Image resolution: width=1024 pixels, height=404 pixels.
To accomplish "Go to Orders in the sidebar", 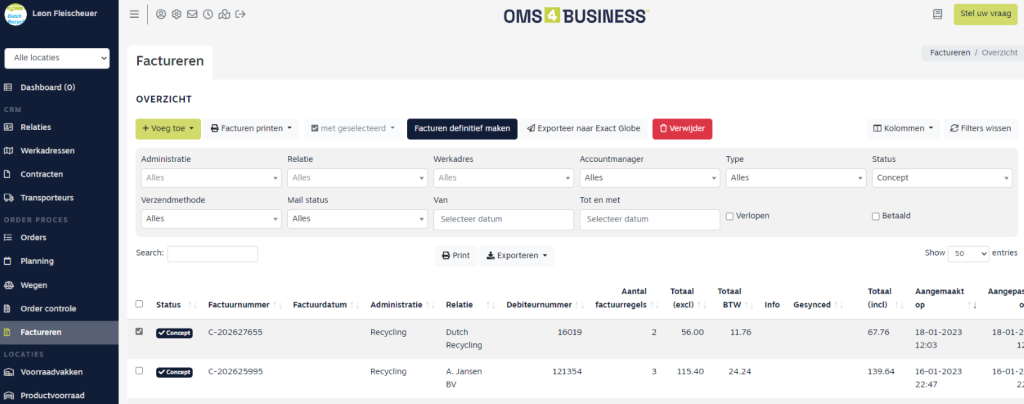I will point(34,237).
